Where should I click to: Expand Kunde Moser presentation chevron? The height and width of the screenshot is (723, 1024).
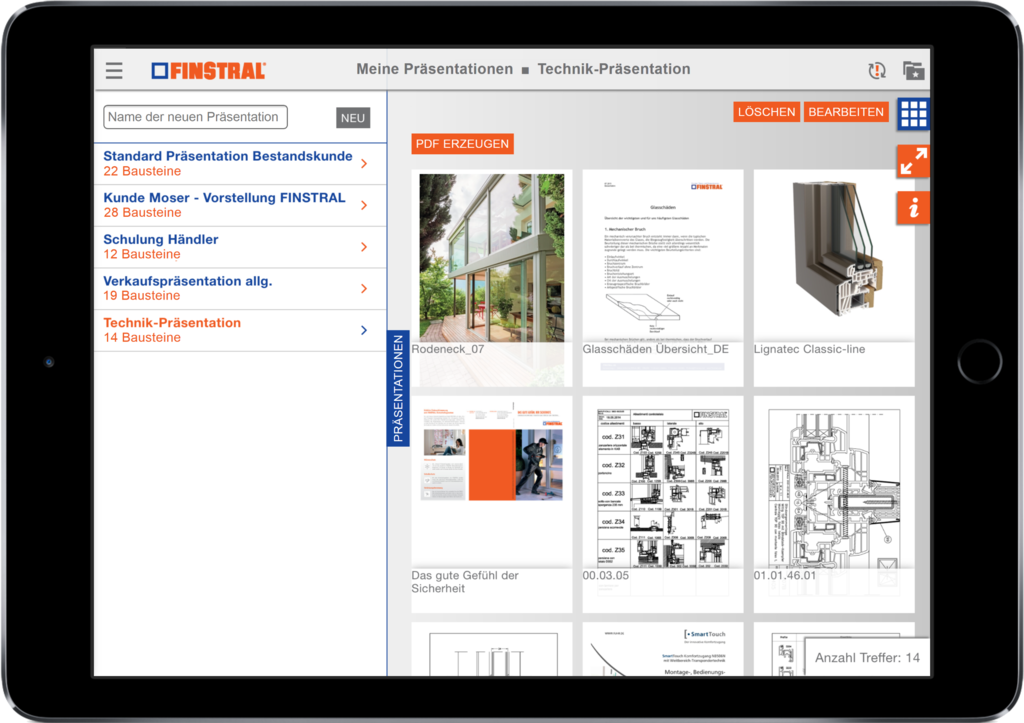364,205
